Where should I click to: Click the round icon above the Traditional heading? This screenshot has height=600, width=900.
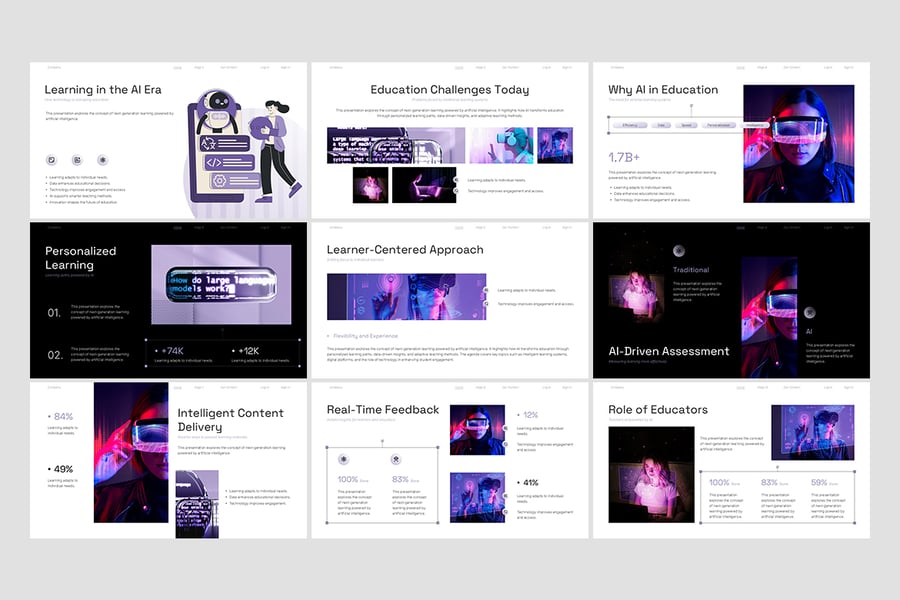(679, 250)
